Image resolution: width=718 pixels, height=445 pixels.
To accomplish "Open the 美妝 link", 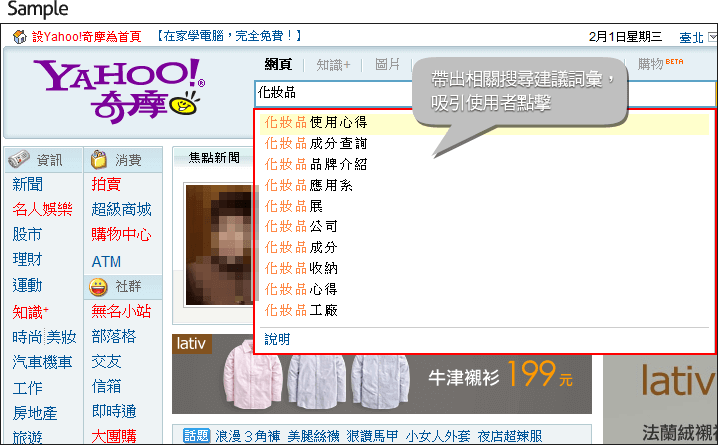I will [61, 338].
